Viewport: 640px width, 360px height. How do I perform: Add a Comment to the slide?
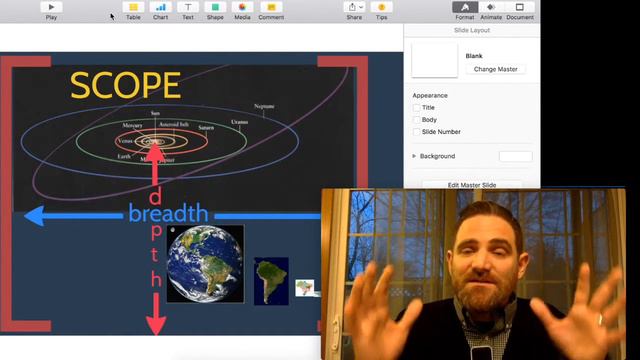[x=271, y=7]
